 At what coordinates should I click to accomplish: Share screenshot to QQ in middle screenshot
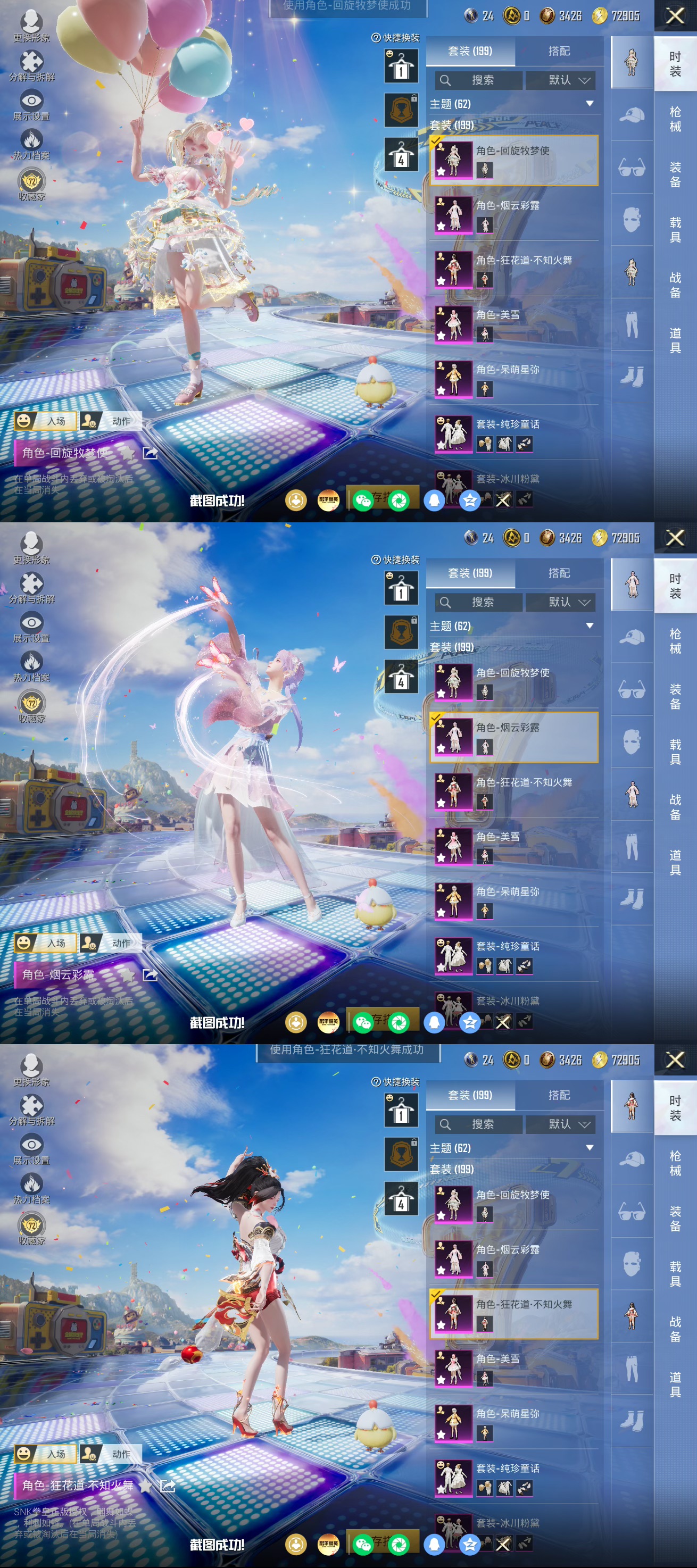click(x=434, y=1023)
